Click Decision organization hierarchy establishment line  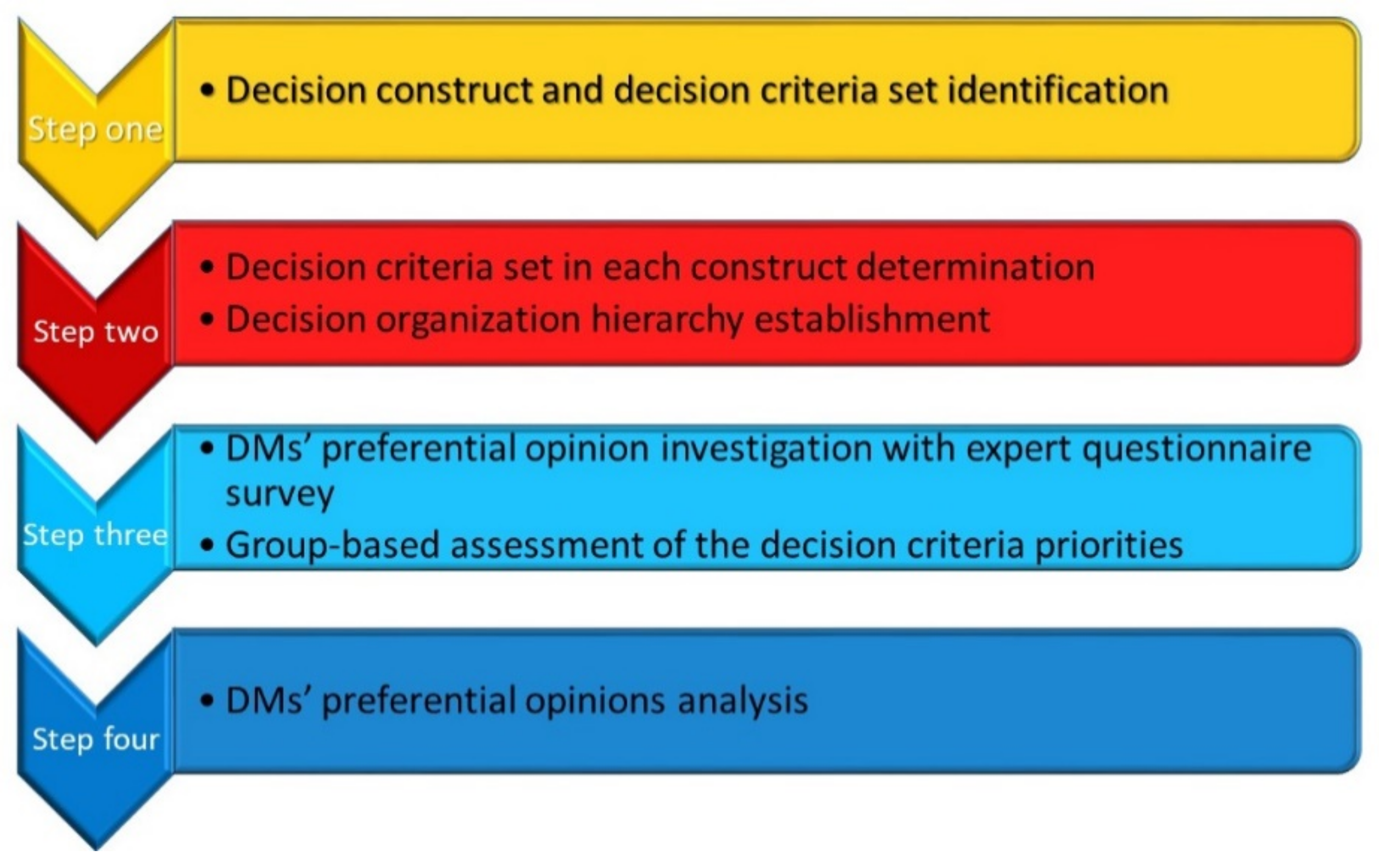click(x=607, y=319)
